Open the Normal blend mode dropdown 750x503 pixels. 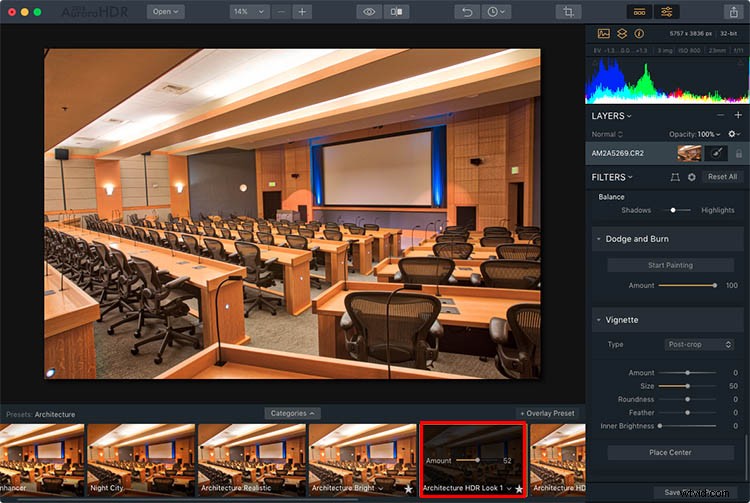coord(607,134)
